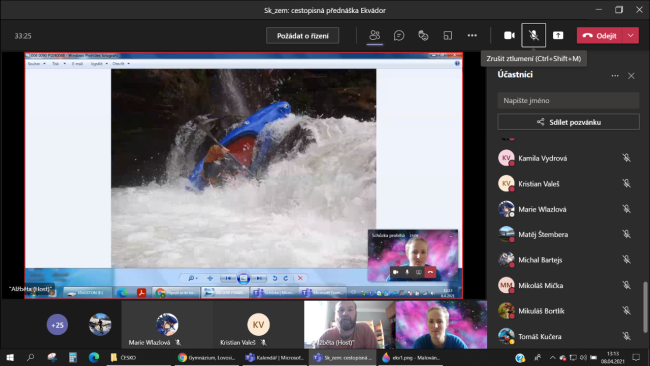Viewport: 650px width, 366px height.
Task: Select the galaxy-background participant video tile
Action: pyautogui.click(x=441, y=325)
